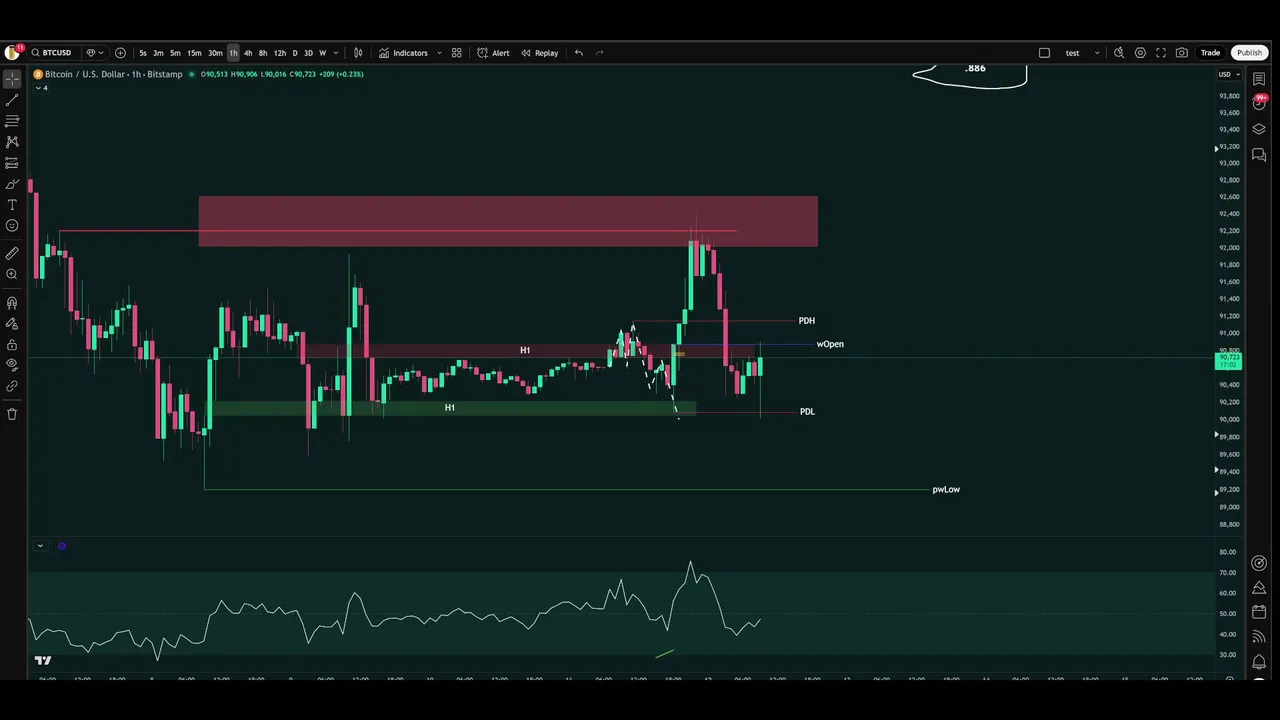This screenshot has width=1280, height=720.
Task: Open the diamond icon dropdown beside BTCUSD
Action: (95, 53)
